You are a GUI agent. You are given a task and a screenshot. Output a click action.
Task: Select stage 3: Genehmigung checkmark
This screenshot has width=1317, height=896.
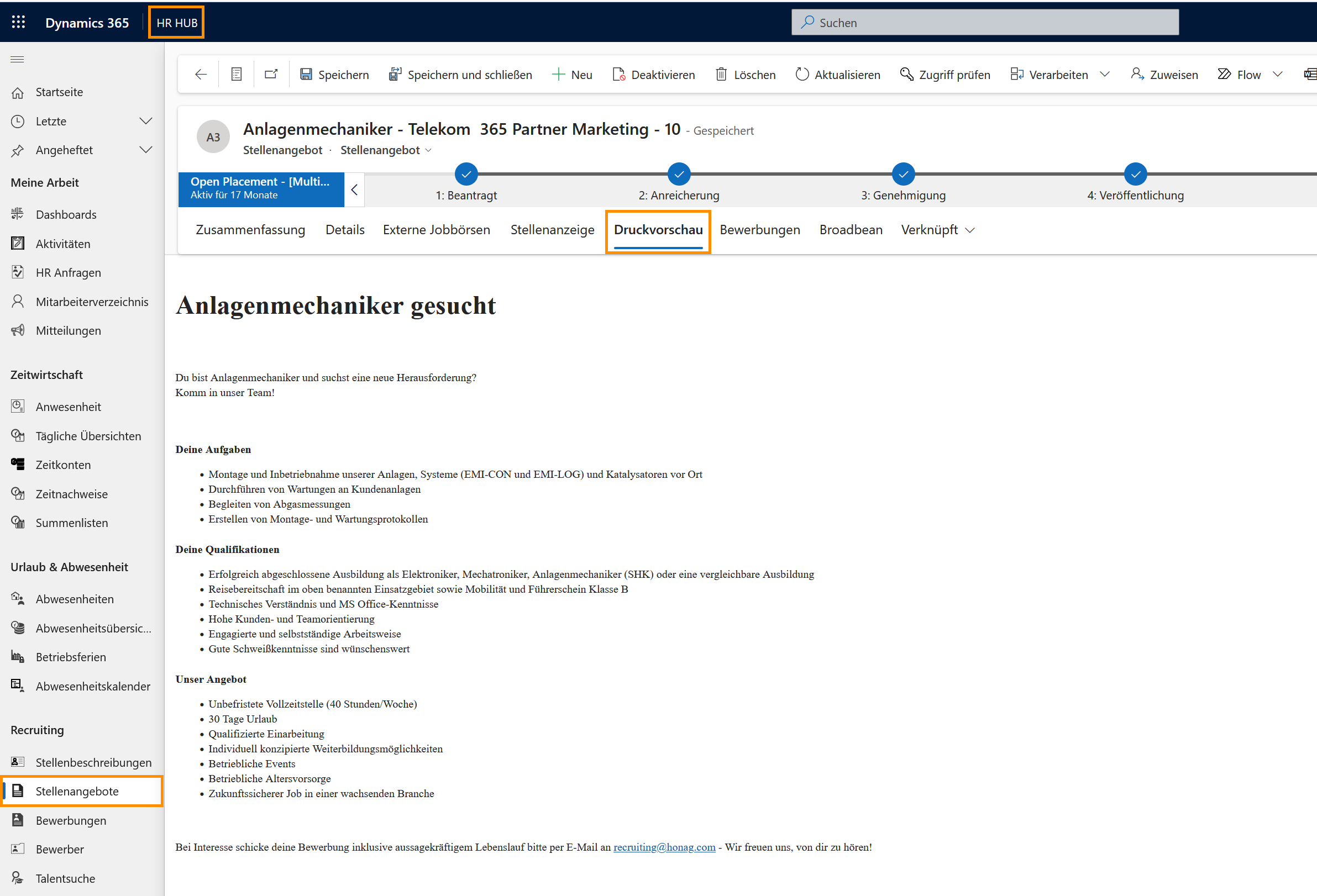903,175
